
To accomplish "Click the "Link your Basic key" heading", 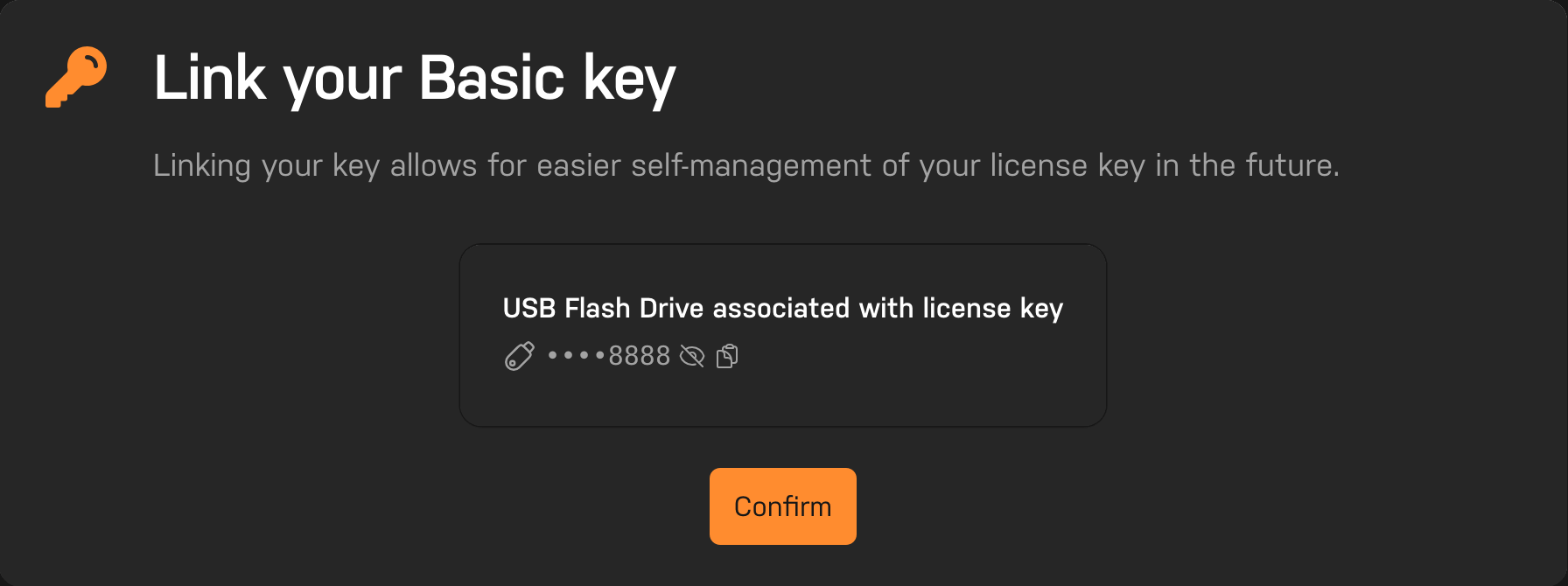I will [x=414, y=79].
